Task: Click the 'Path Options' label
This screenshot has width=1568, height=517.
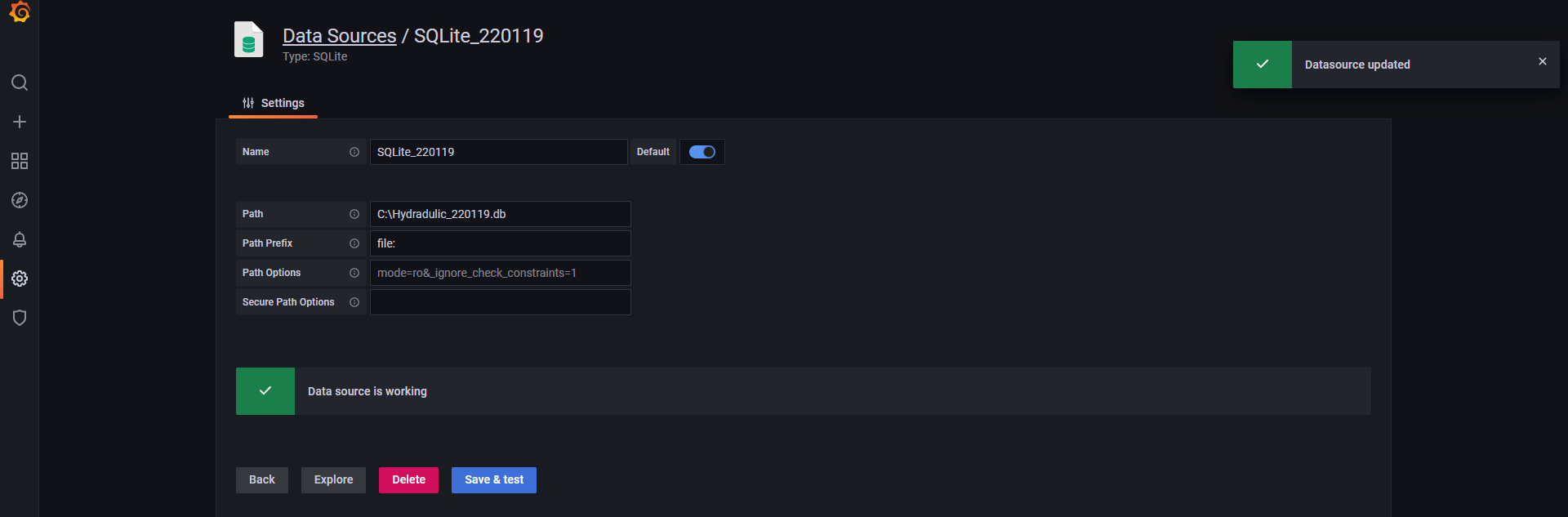Action: click(271, 273)
